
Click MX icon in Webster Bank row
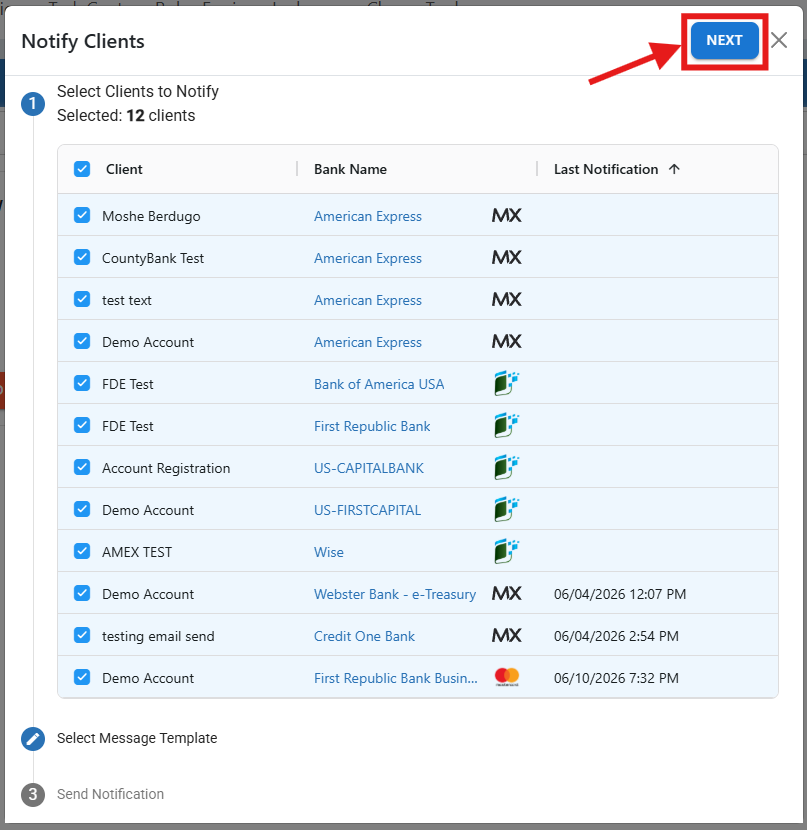(x=506, y=593)
